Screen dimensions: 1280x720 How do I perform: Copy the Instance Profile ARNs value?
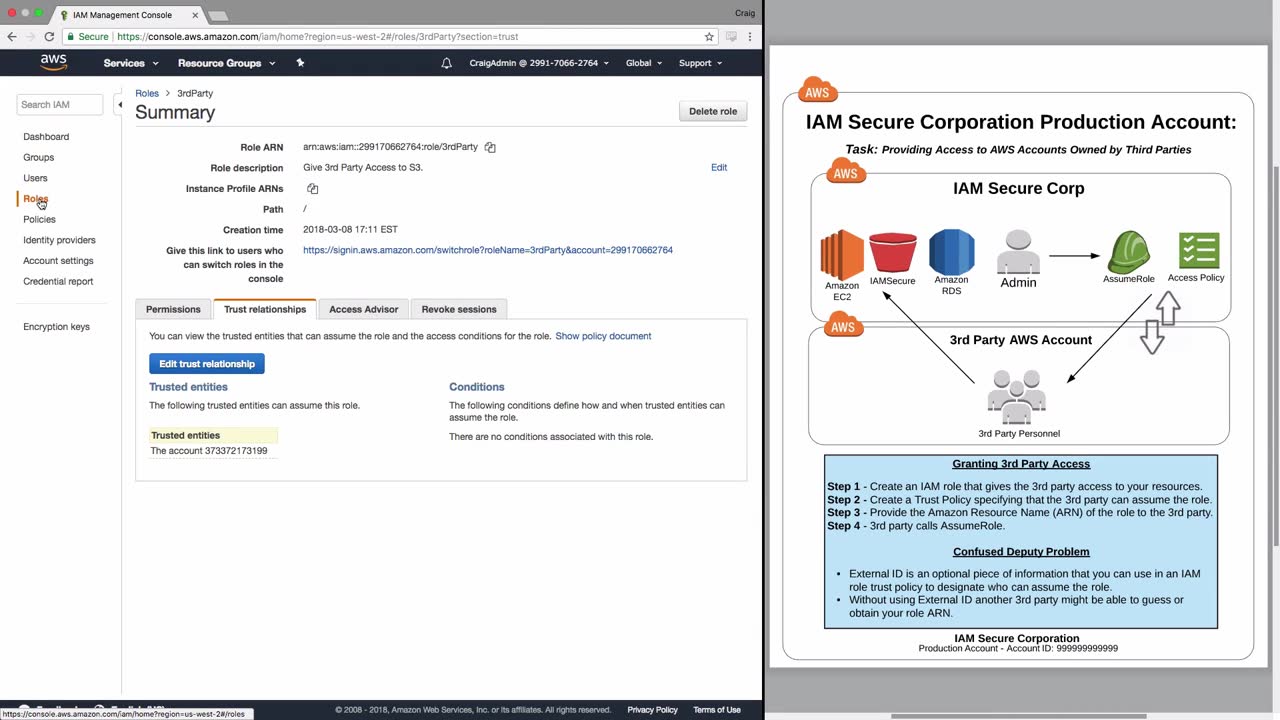[313, 188]
